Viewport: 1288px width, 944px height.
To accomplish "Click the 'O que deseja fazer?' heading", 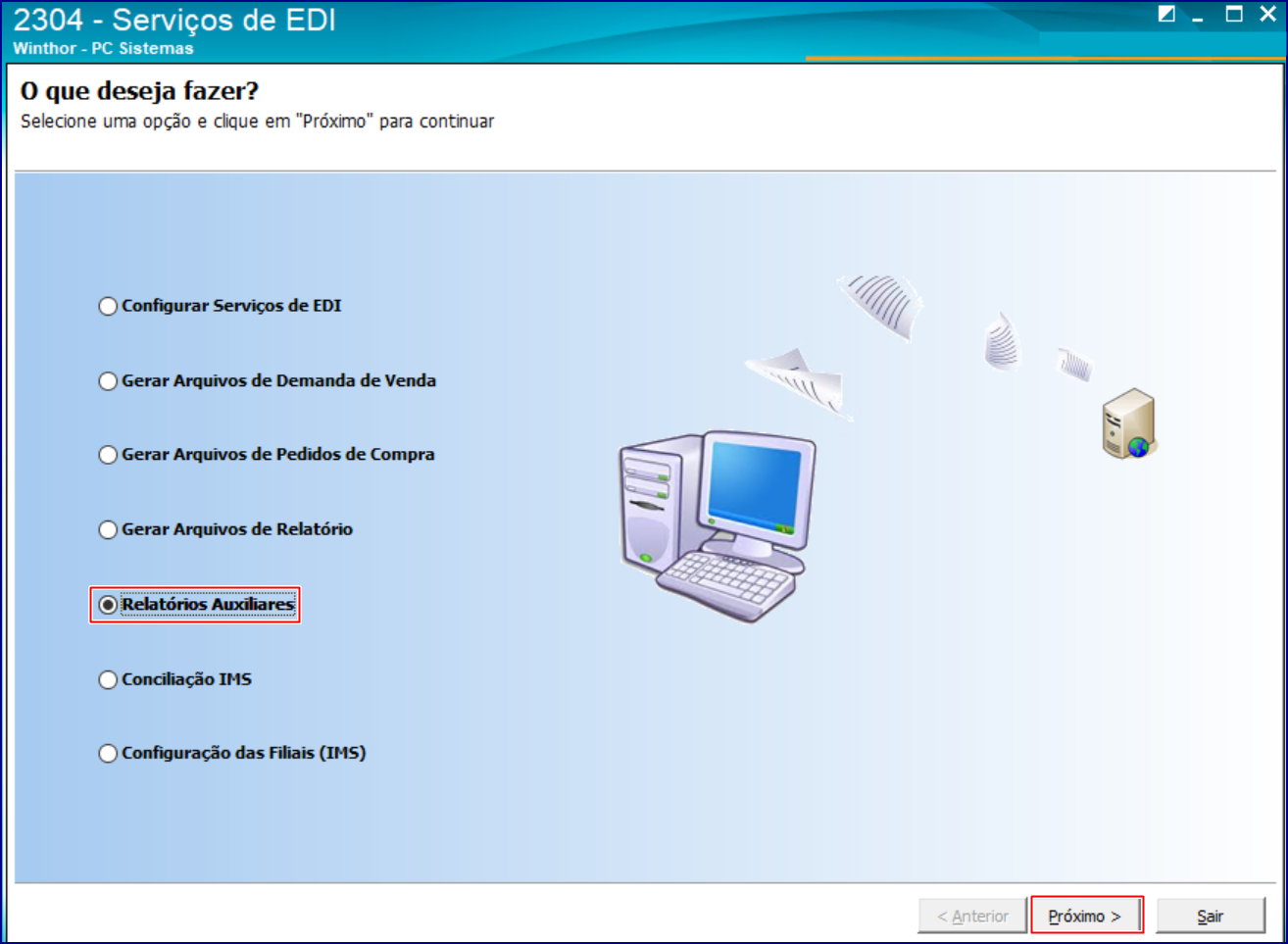I will [139, 91].
